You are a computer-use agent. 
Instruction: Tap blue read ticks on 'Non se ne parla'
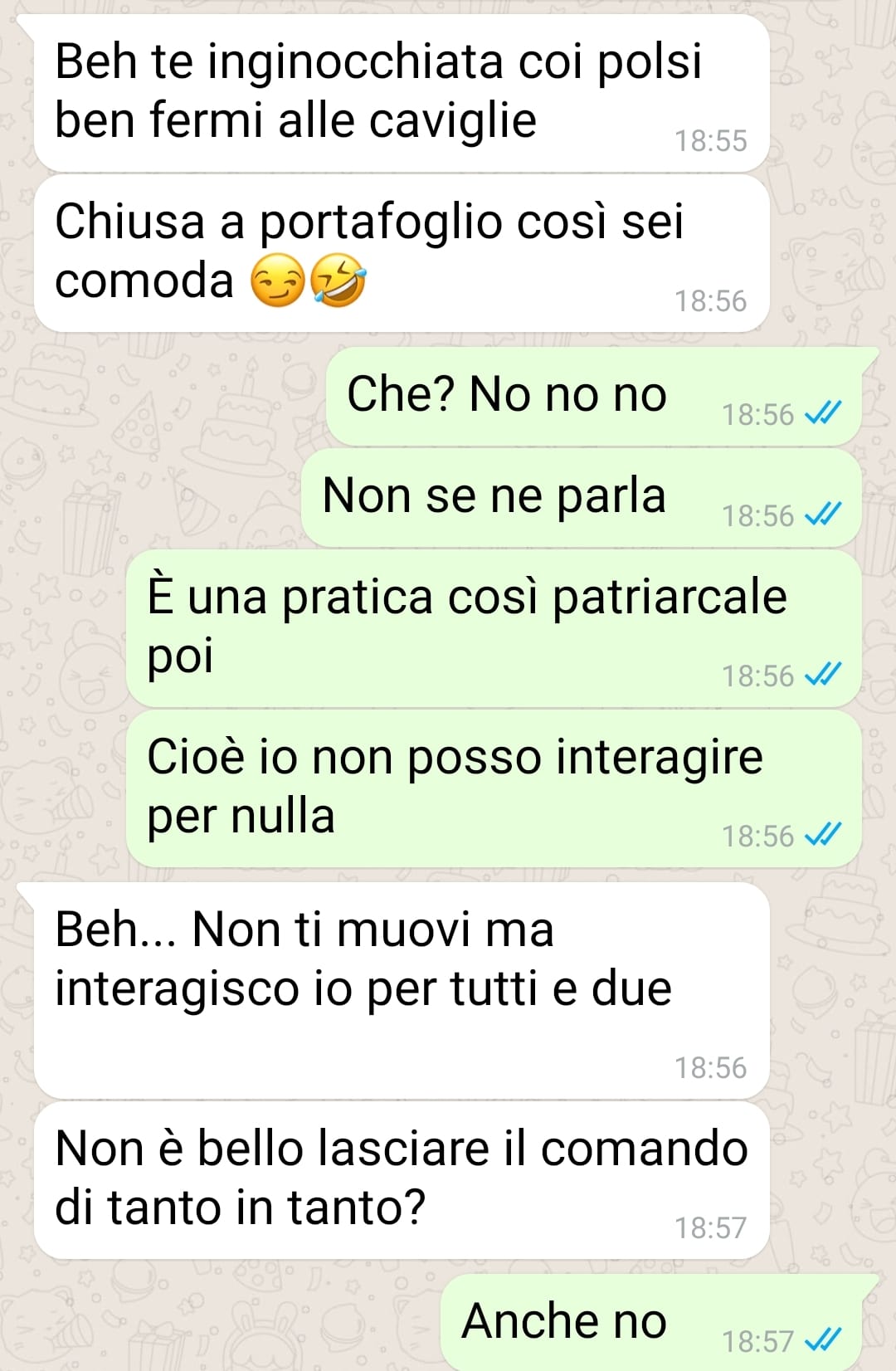(824, 515)
